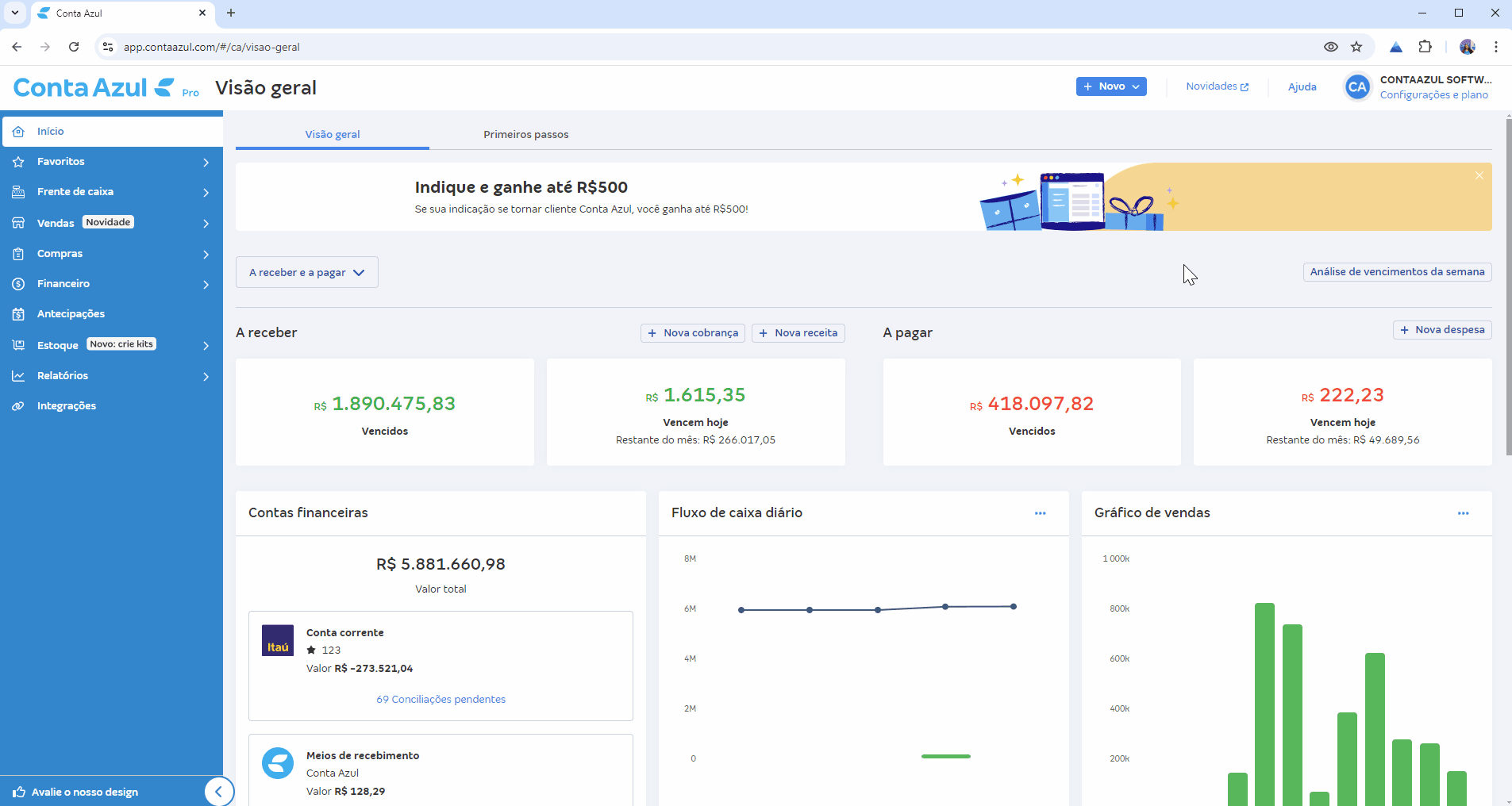Click the Conta Azul logo
Viewport: 1512px width, 806px height.
click(x=94, y=87)
